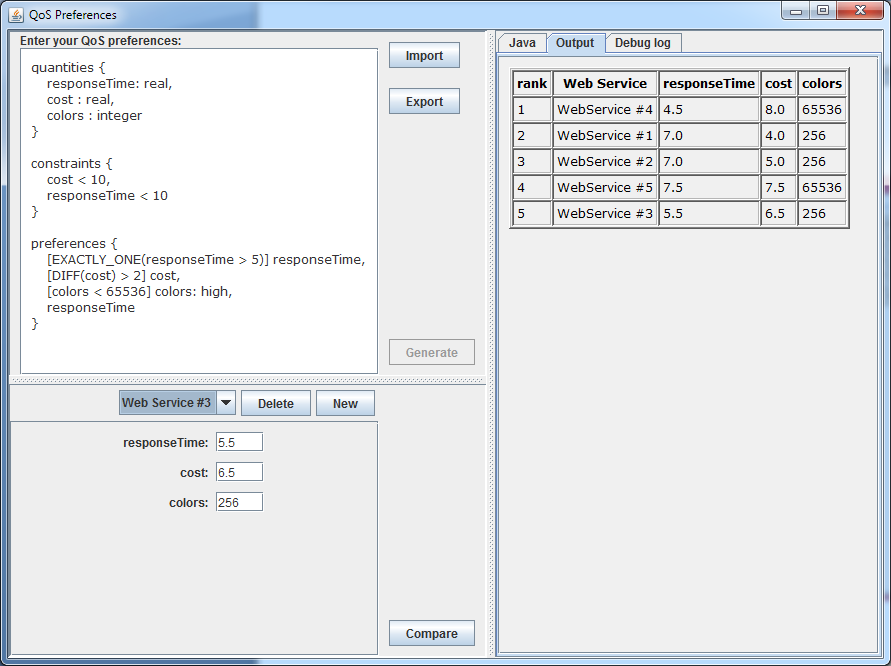891x666 pixels.
Task: Click the colors input showing 256
Action: click(x=239, y=501)
